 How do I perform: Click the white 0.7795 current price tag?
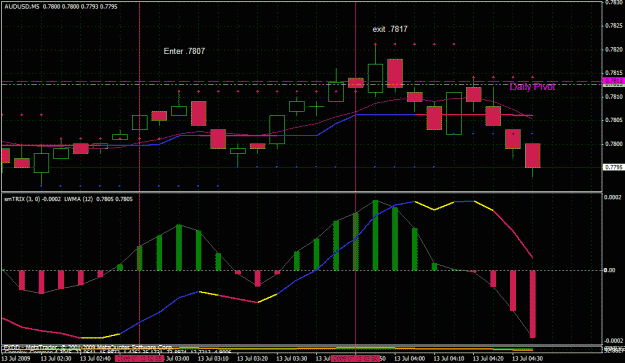coord(614,167)
